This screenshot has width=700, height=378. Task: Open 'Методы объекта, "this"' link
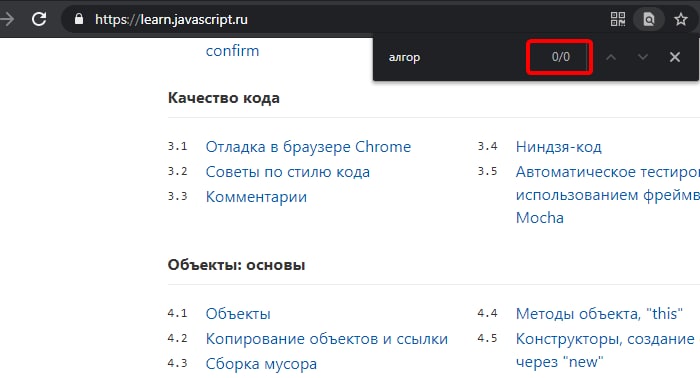(x=599, y=314)
